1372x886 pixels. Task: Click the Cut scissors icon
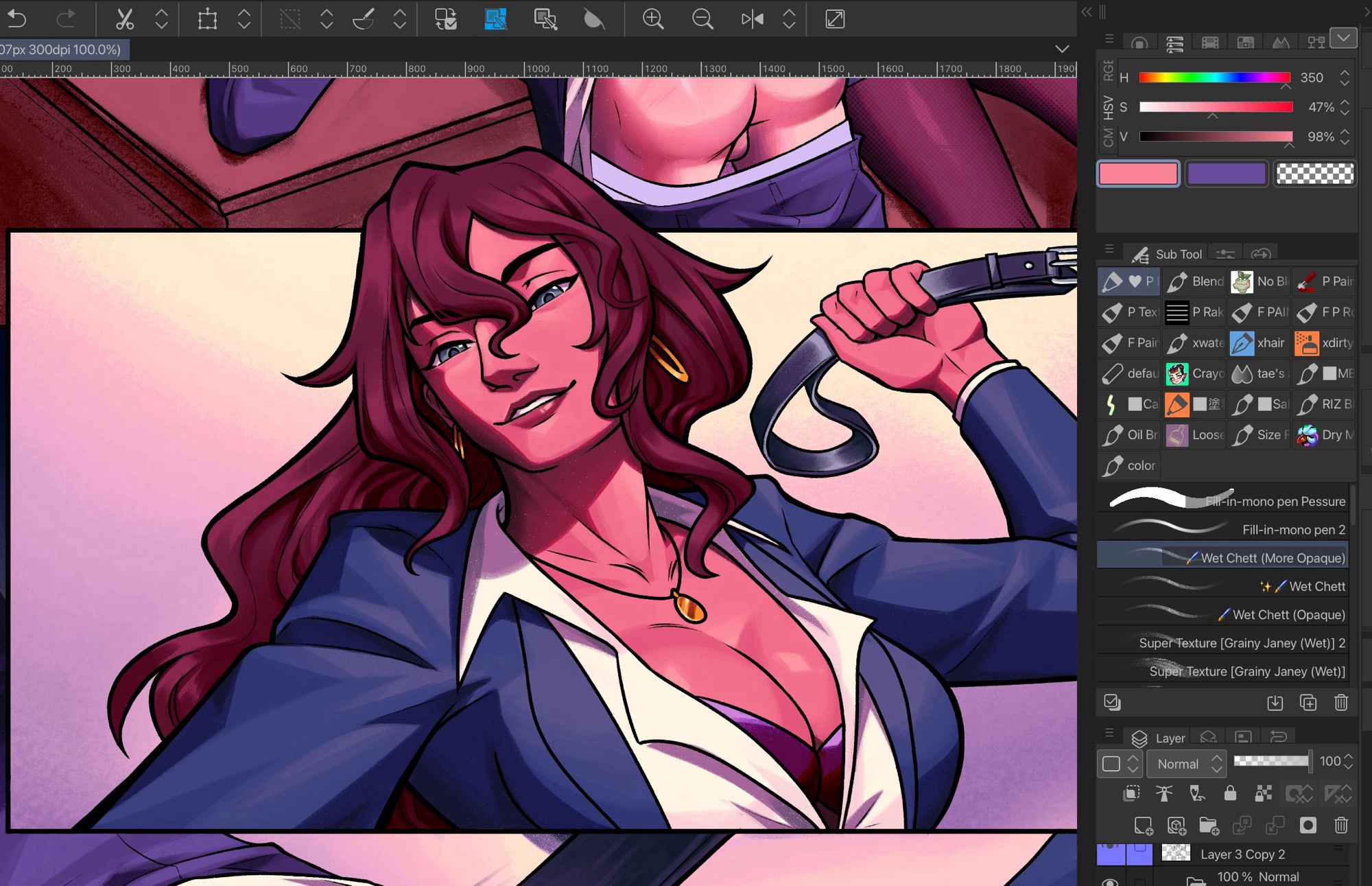[124, 19]
